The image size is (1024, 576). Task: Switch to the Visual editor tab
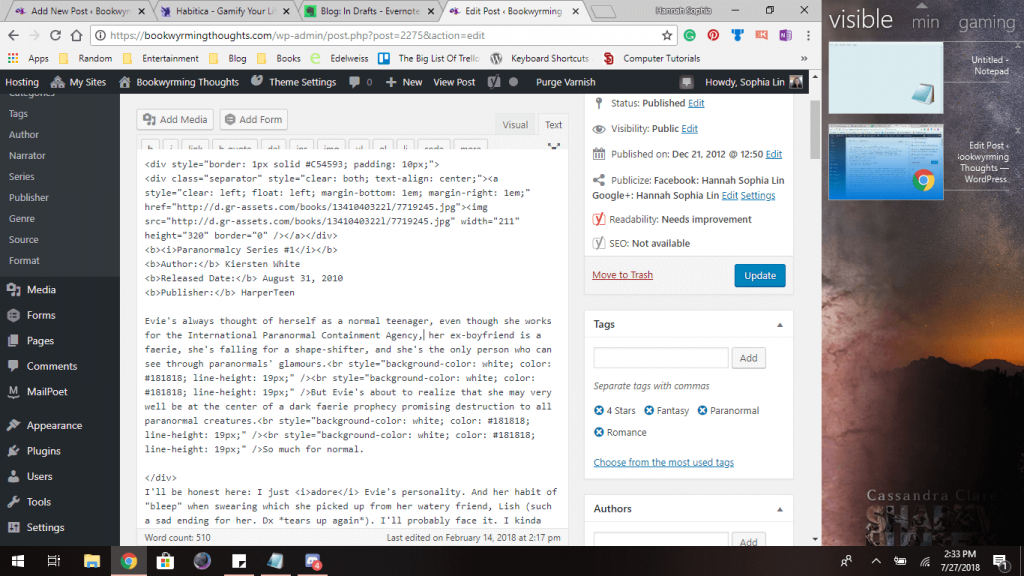tap(515, 125)
